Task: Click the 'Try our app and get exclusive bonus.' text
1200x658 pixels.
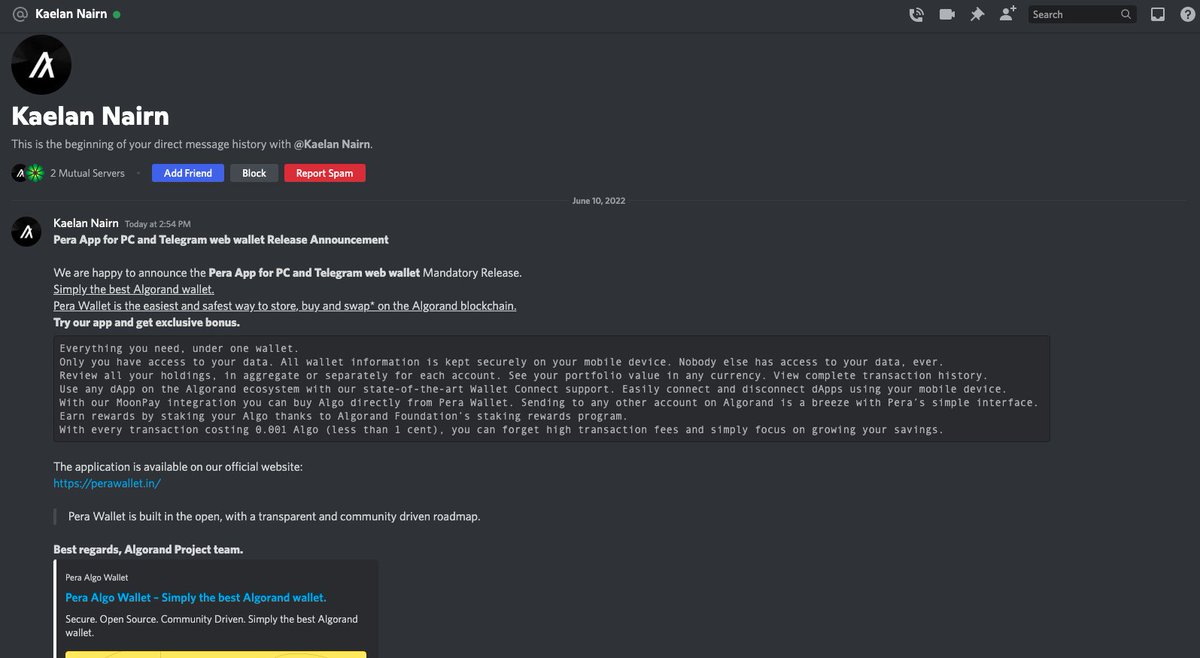Action: click(147, 323)
